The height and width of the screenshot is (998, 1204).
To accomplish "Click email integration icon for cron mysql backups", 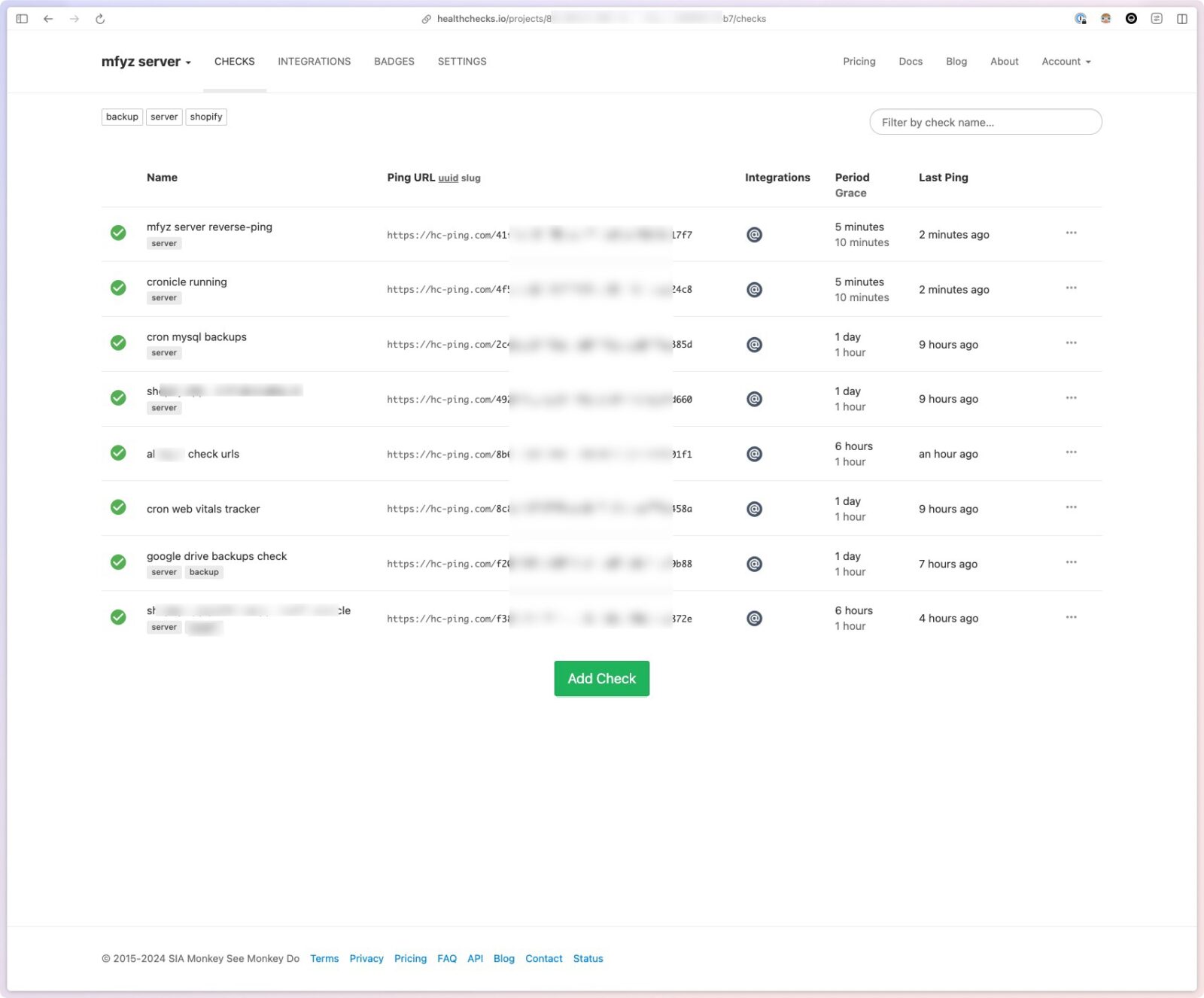I will (x=754, y=345).
